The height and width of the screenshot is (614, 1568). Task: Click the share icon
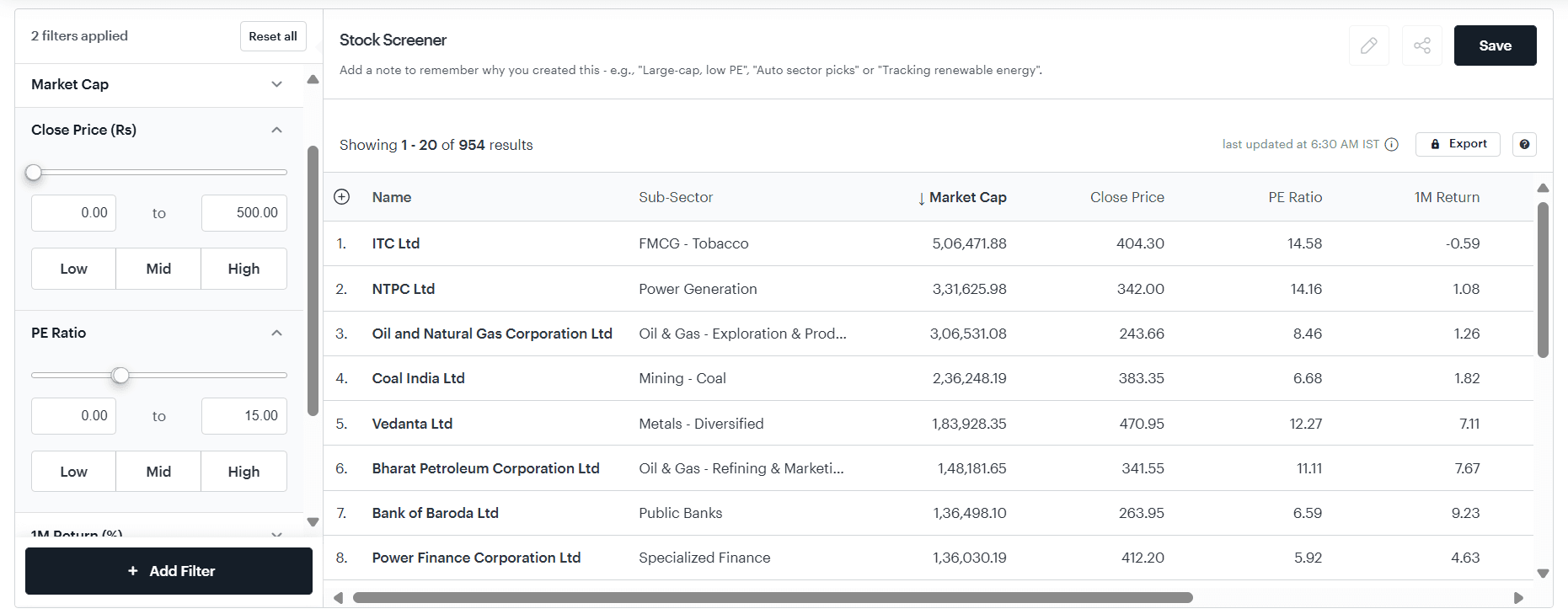click(x=1422, y=45)
